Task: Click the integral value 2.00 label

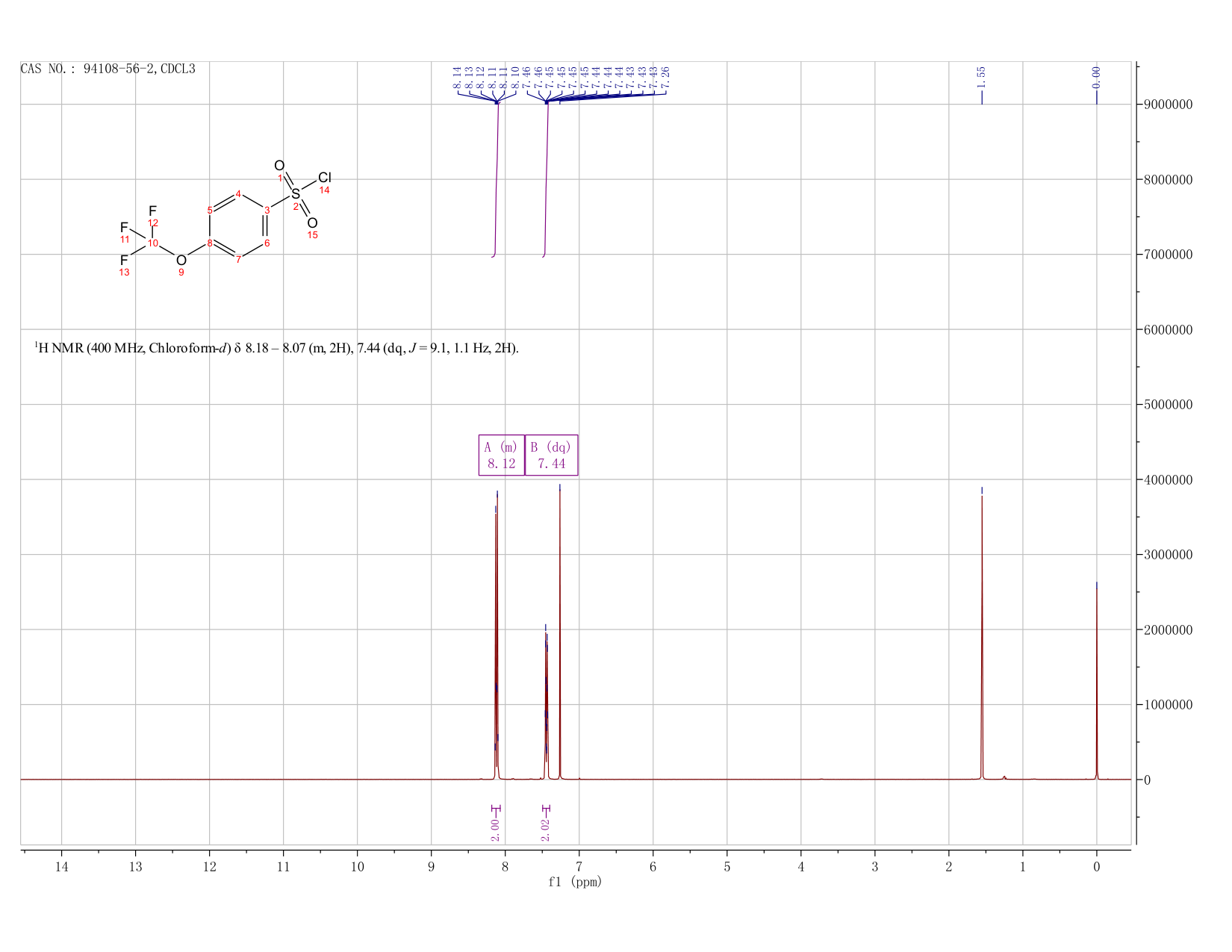Action: (x=495, y=829)
